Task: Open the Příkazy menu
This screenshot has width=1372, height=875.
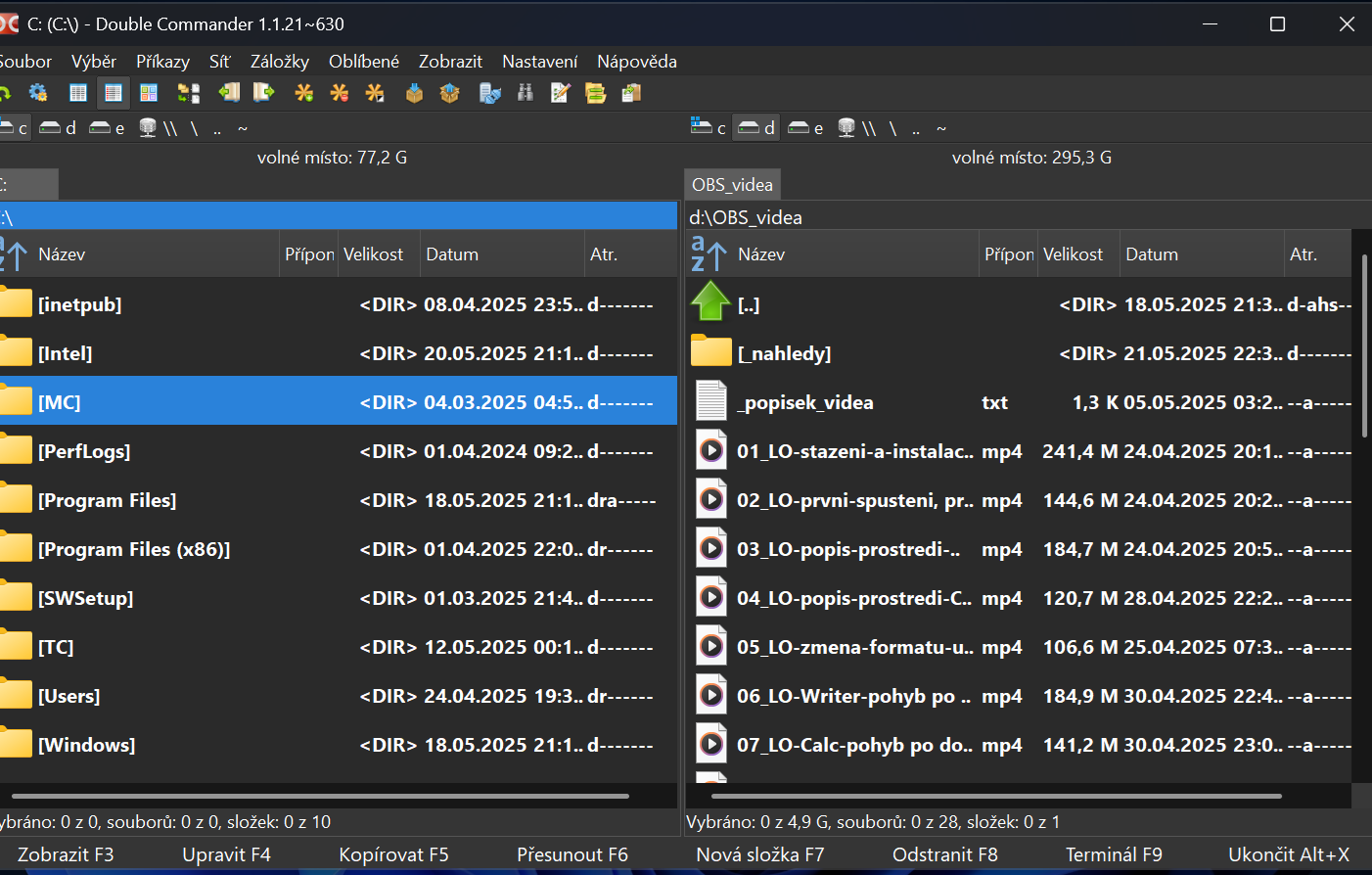Action: pyautogui.click(x=162, y=62)
